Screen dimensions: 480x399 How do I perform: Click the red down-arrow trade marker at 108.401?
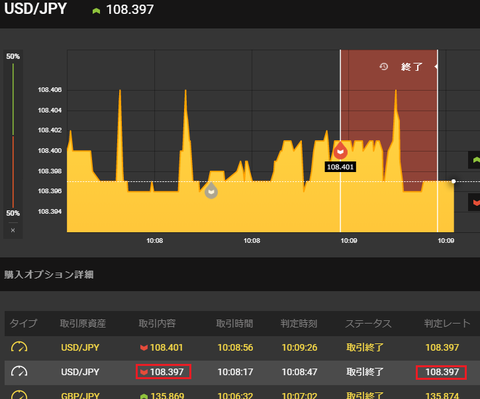(340, 151)
